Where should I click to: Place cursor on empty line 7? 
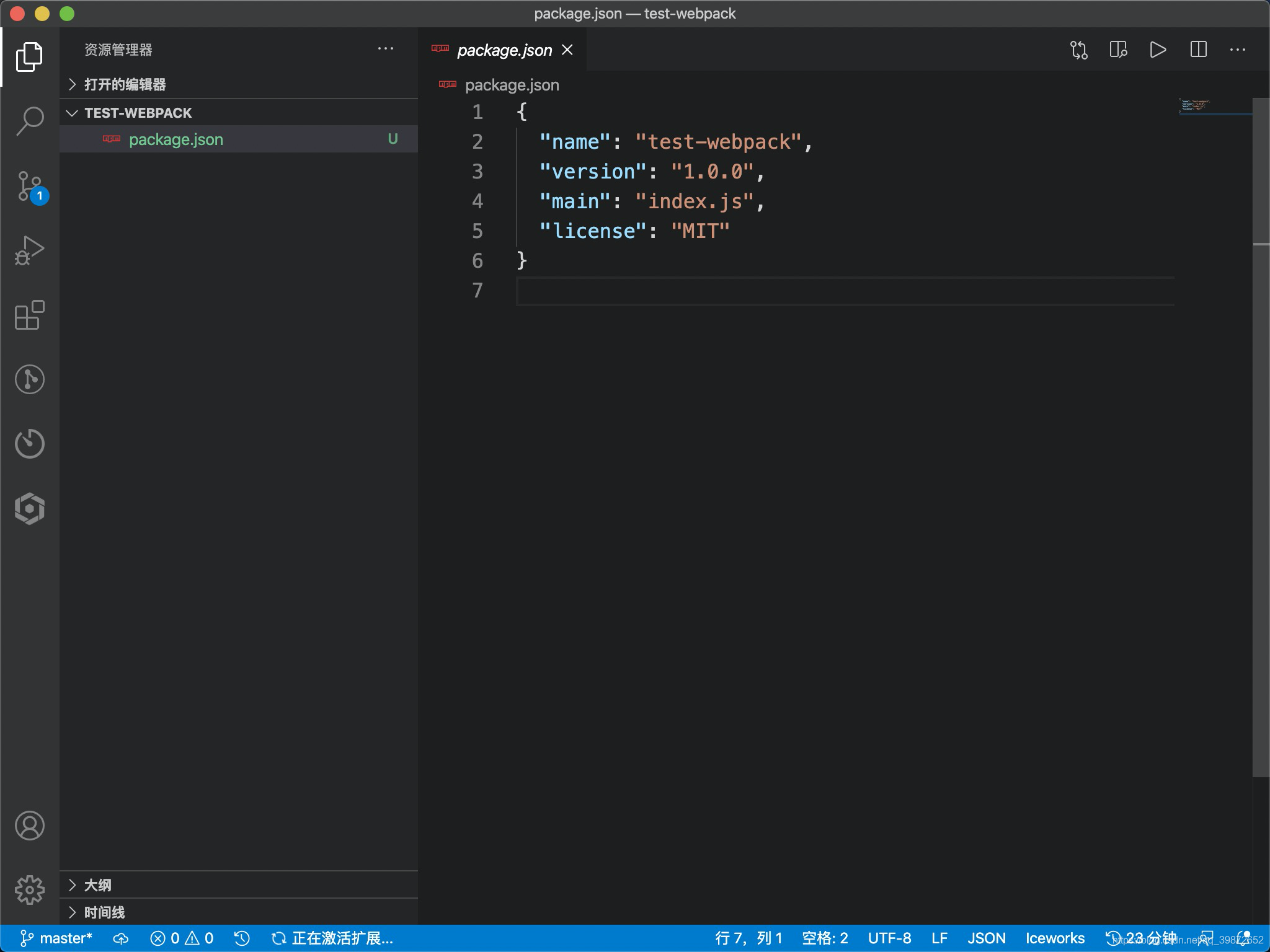click(x=845, y=291)
